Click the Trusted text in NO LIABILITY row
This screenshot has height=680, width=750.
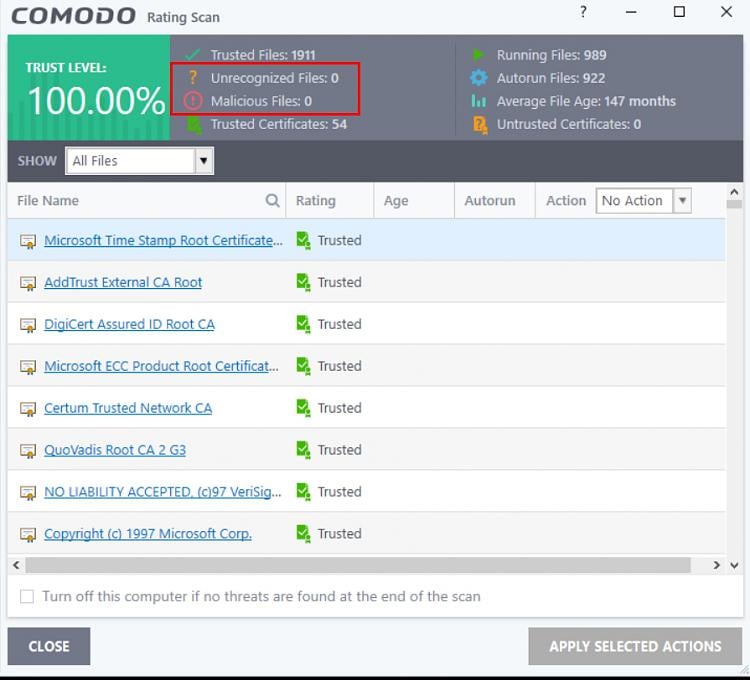(340, 492)
